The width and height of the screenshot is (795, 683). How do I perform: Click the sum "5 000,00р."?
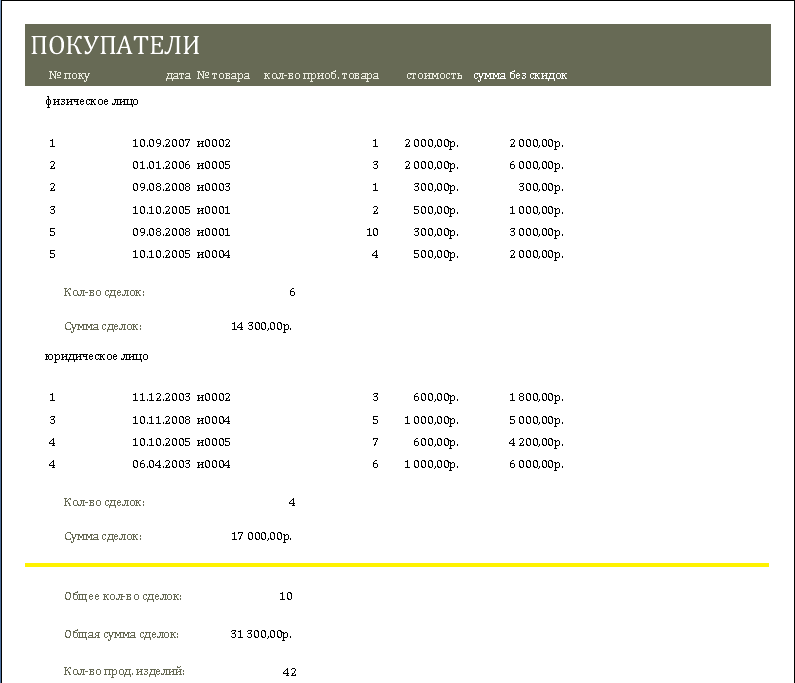536,420
